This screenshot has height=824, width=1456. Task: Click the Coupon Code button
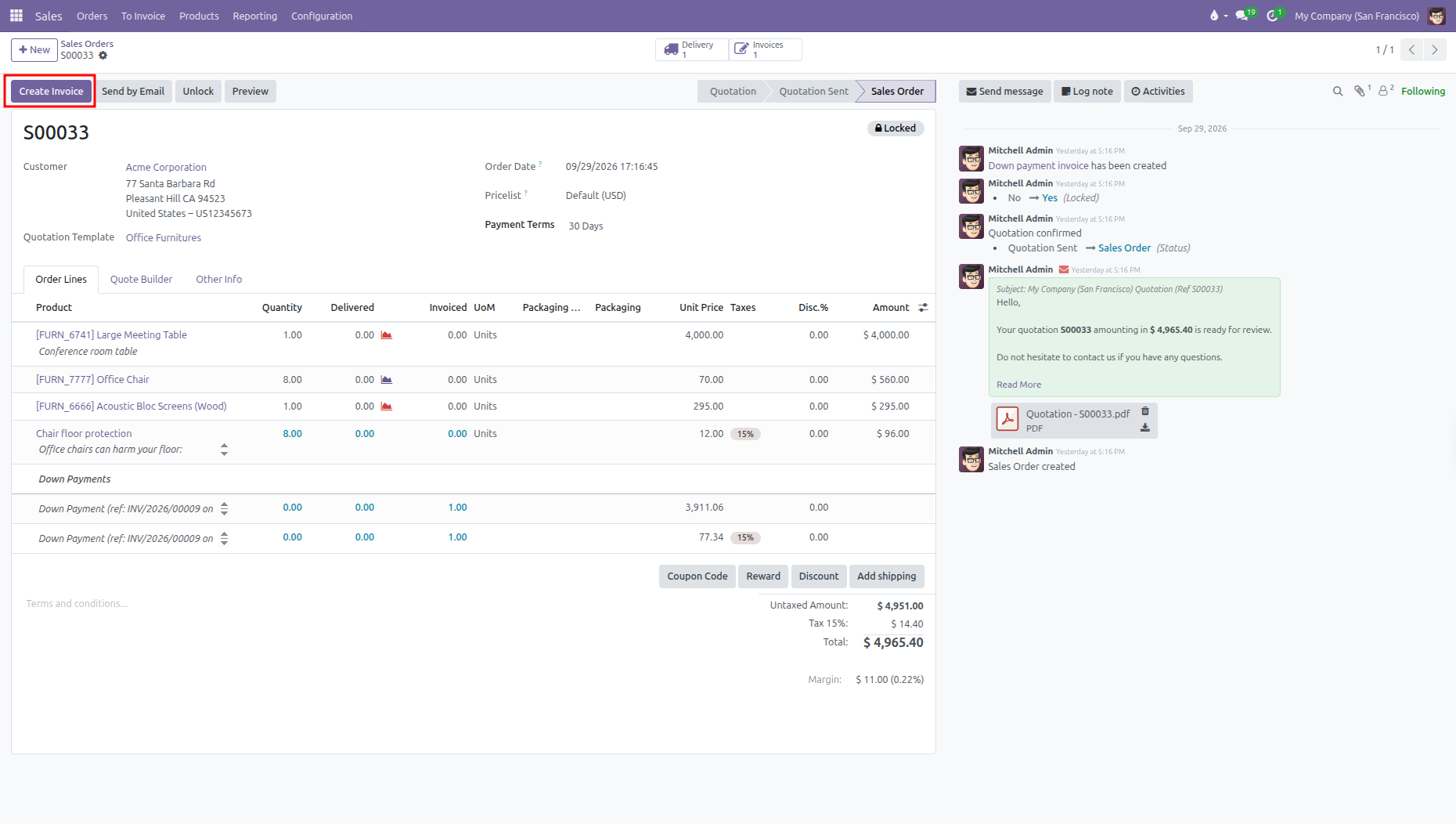697,576
